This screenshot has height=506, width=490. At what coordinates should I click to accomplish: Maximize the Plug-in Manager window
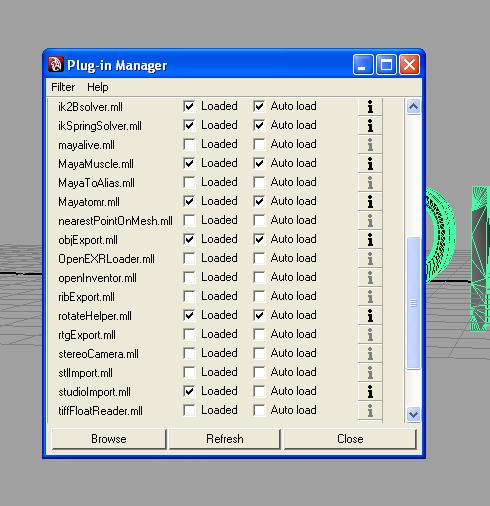tap(386, 64)
